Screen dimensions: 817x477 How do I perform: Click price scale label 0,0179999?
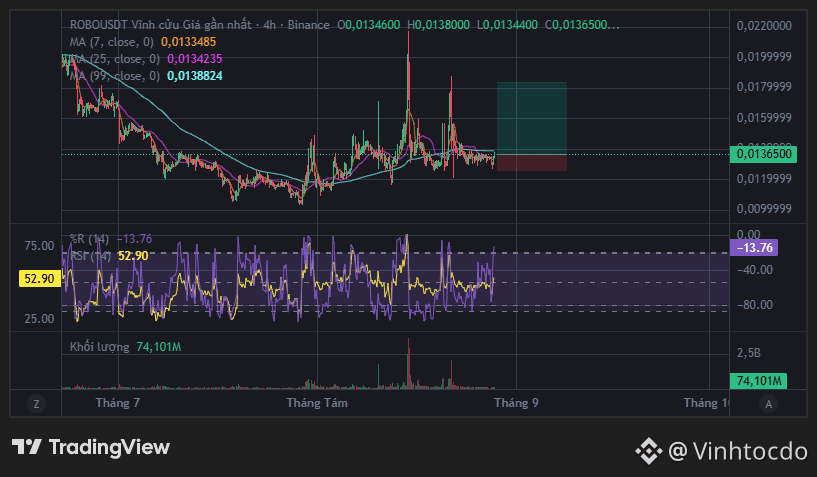tap(764, 87)
